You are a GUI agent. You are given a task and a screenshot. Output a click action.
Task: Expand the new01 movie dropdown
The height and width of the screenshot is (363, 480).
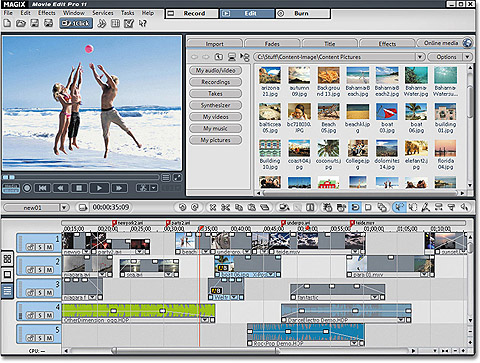[64, 208]
